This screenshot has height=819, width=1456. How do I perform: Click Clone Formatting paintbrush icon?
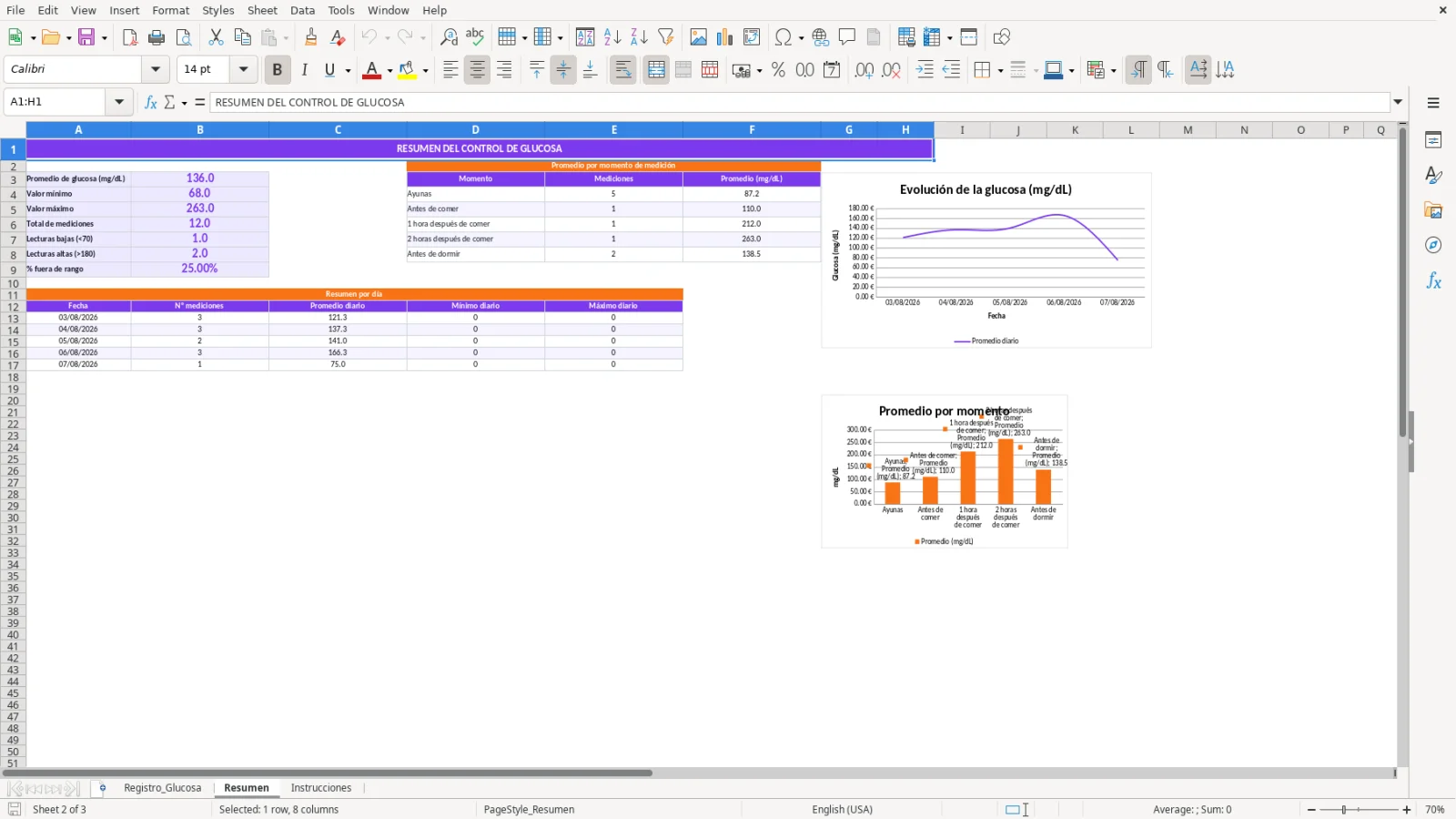(311, 37)
